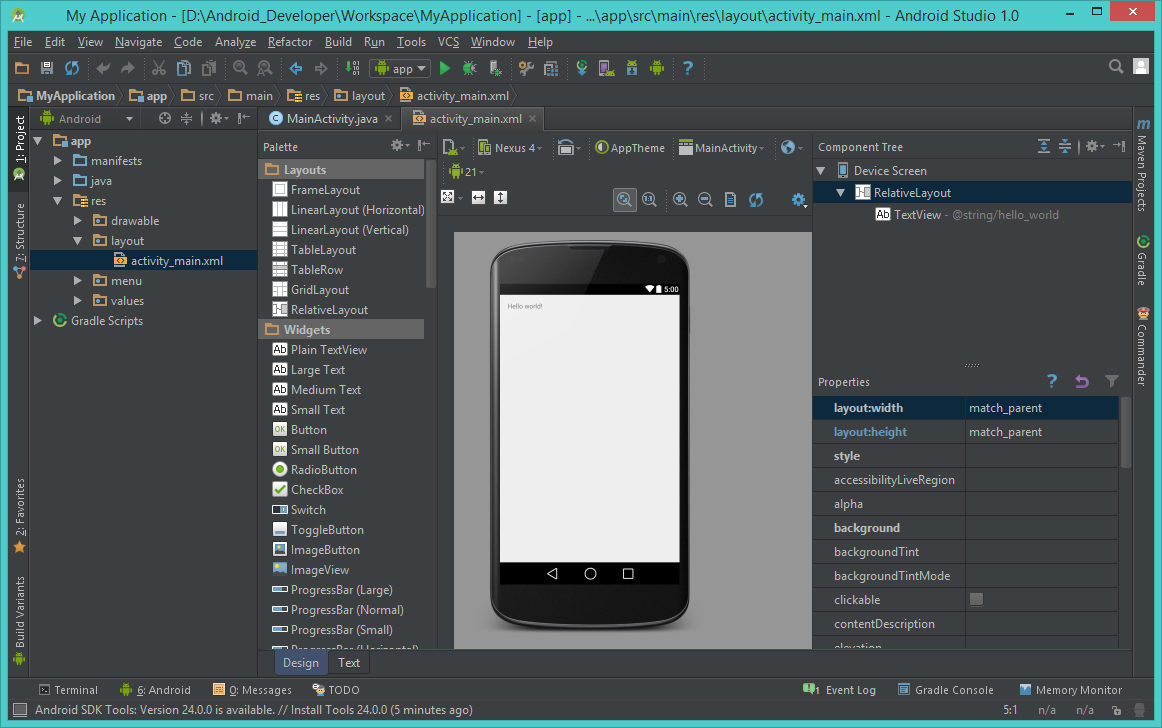The image size is (1162, 728).
Task: Open the AppTheme theme selector
Action: click(x=629, y=147)
